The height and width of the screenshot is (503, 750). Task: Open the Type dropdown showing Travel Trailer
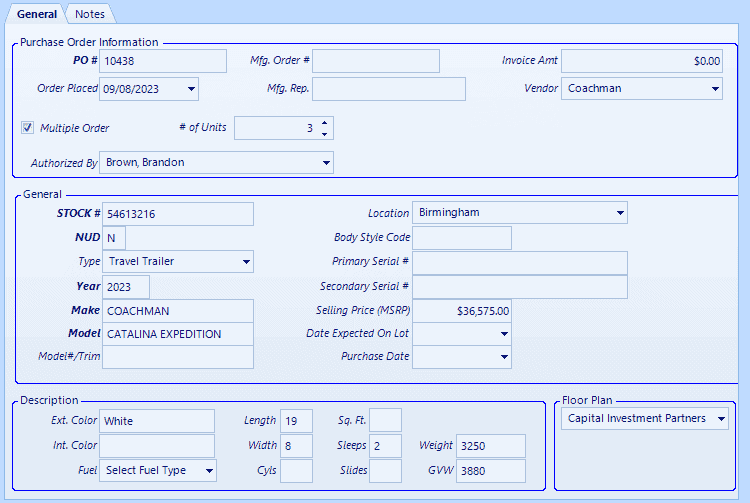point(246,262)
